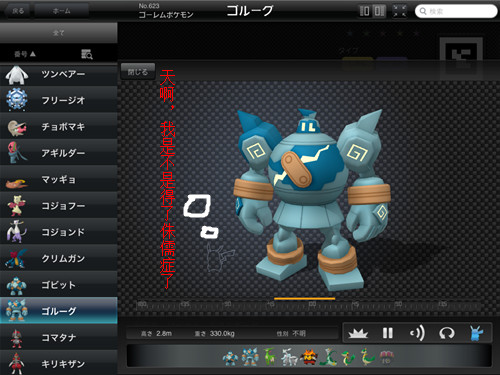Toggle the blue Pikachu size comparison icon
500x375 pixels.
coord(476,333)
